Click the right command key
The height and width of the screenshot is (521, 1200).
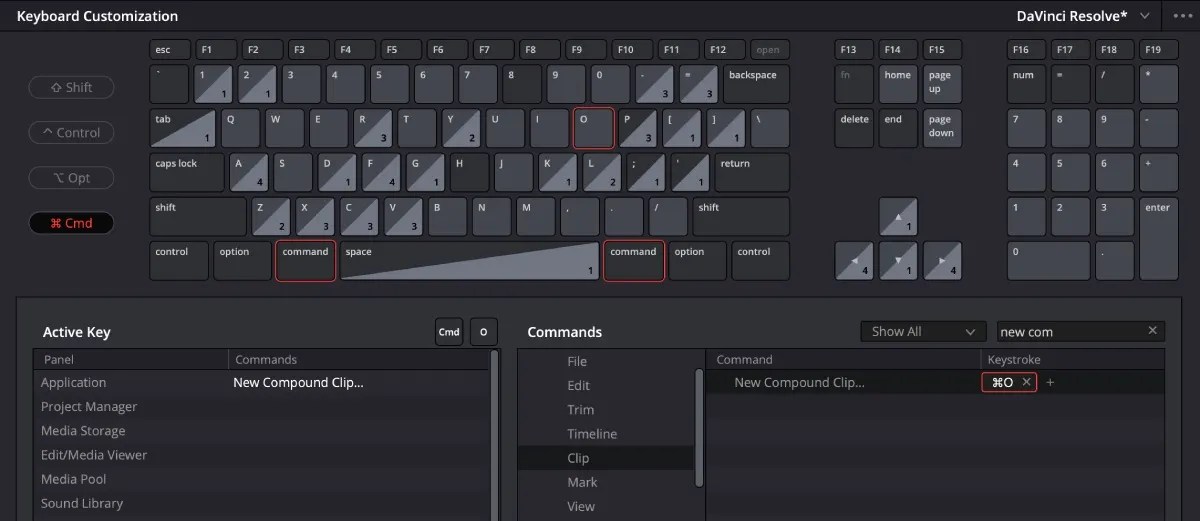[x=634, y=260]
